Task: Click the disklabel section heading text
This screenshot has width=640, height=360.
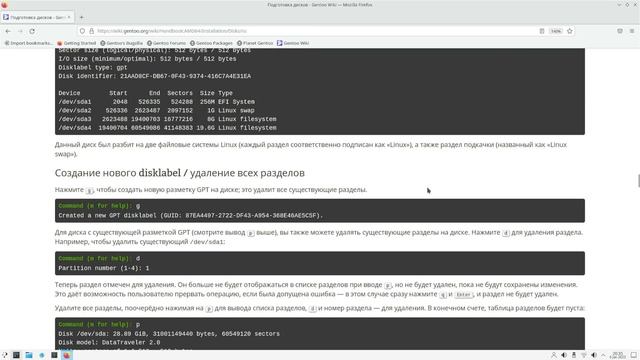Action: pos(180,173)
